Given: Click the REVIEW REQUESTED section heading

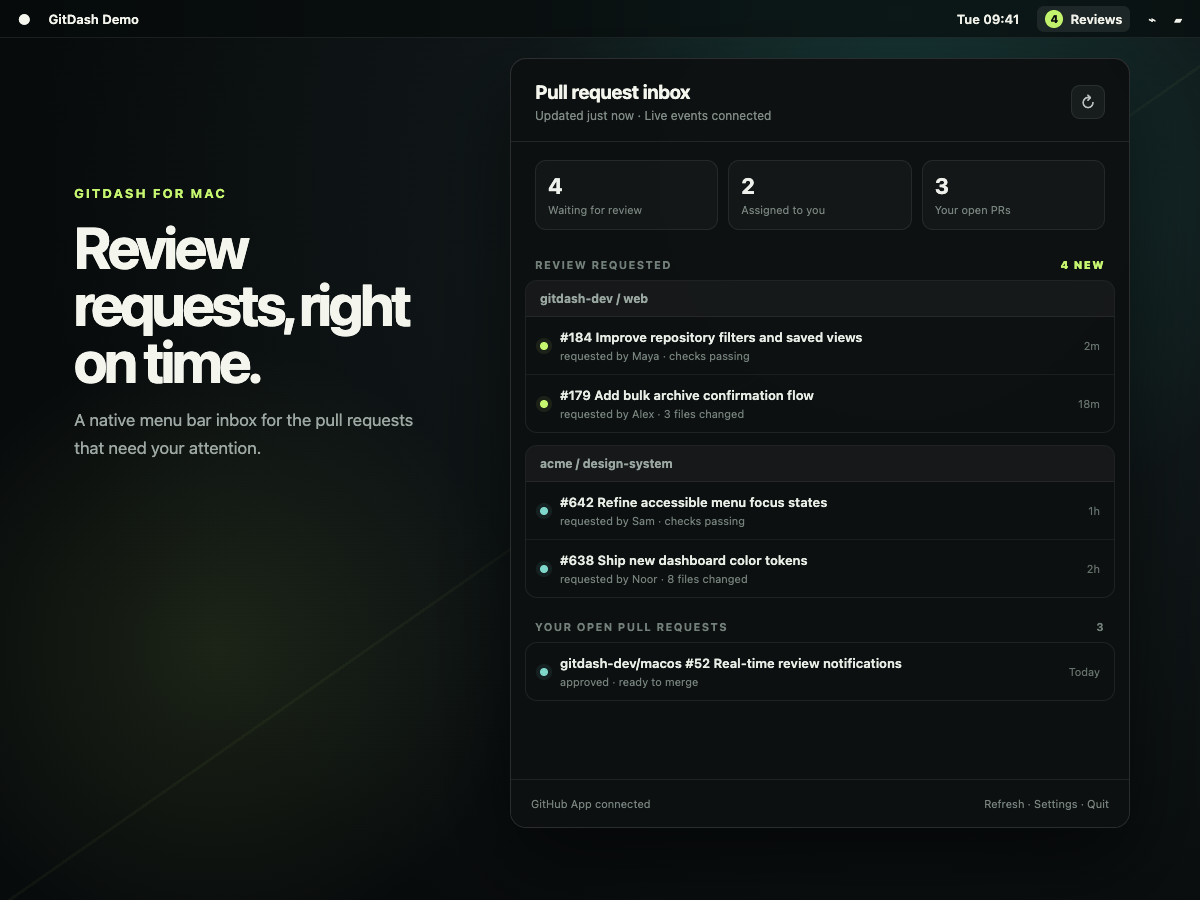Looking at the screenshot, I should pyautogui.click(x=603, y=265).
